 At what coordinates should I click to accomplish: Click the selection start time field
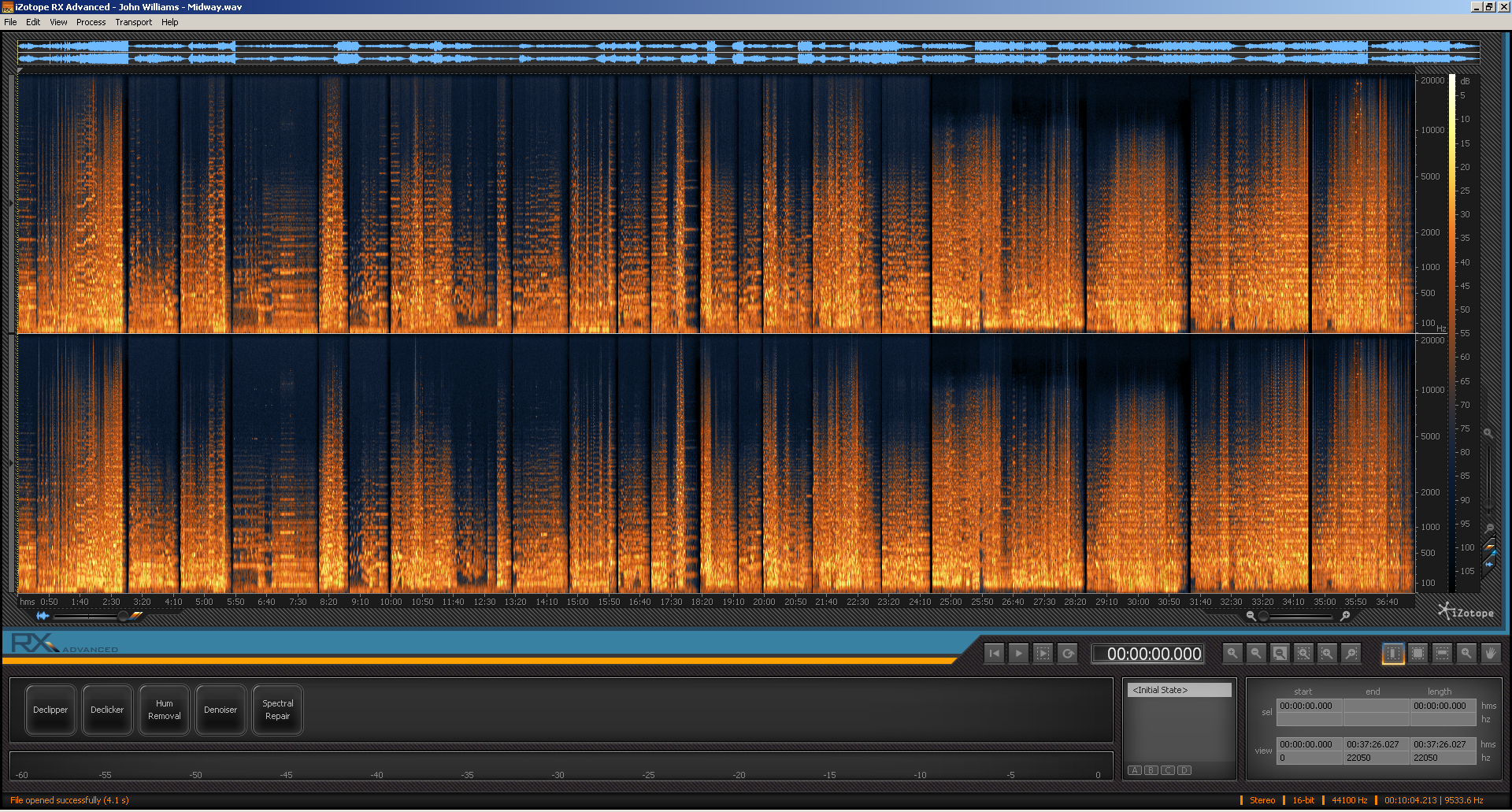[1310, 706]
